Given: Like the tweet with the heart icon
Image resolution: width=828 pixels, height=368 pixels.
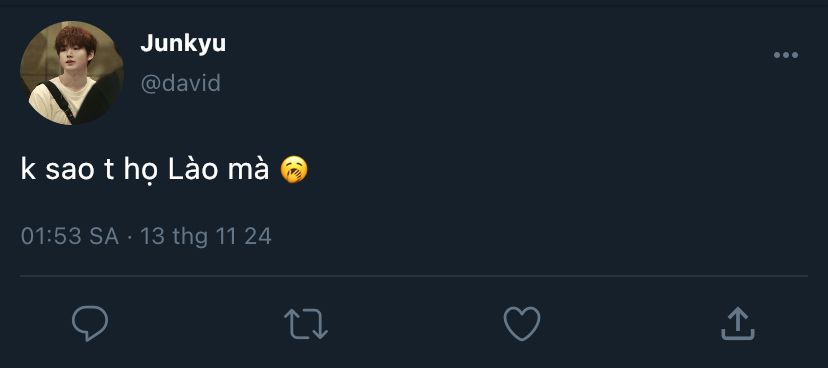Looking at the screenshot, I should click(522, 324).
